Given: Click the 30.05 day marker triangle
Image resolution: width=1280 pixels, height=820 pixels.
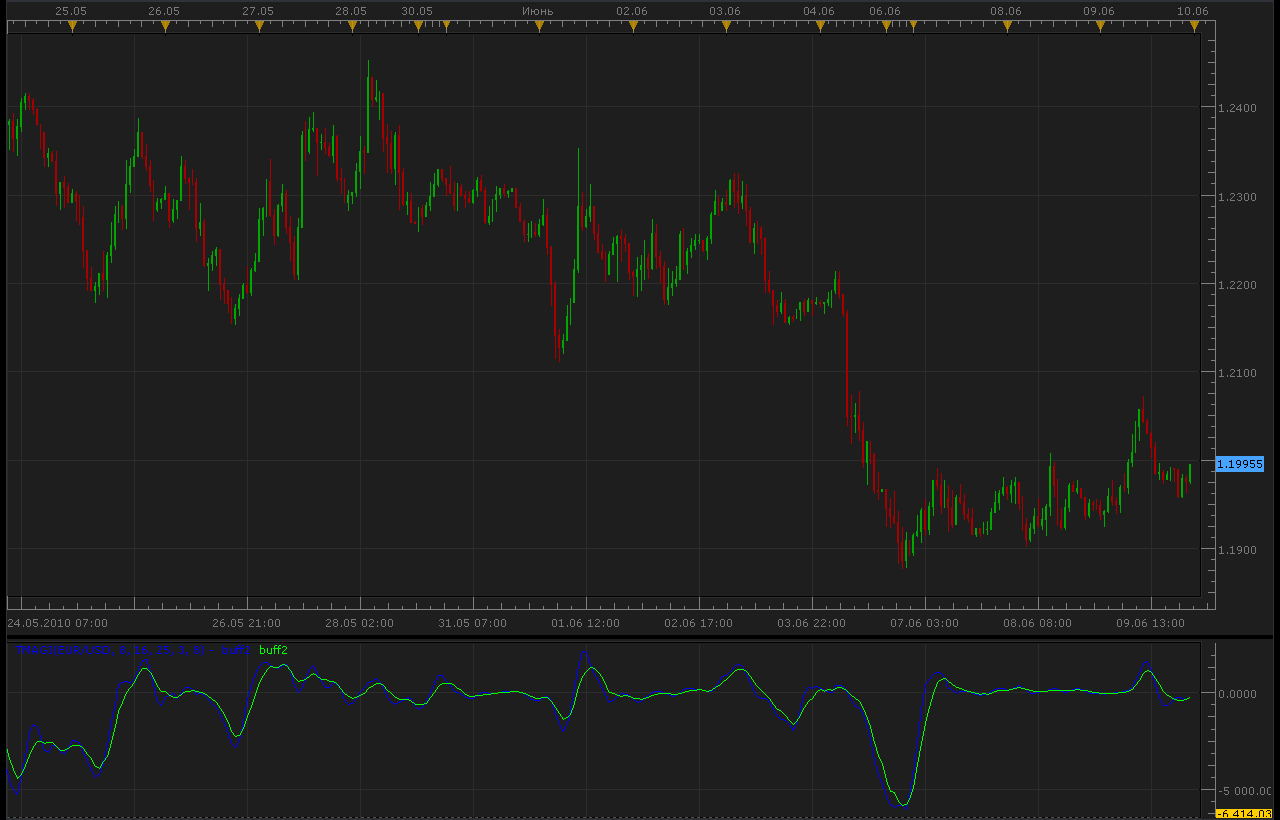Looking at the screenshot, I should [x=418, y=27].
